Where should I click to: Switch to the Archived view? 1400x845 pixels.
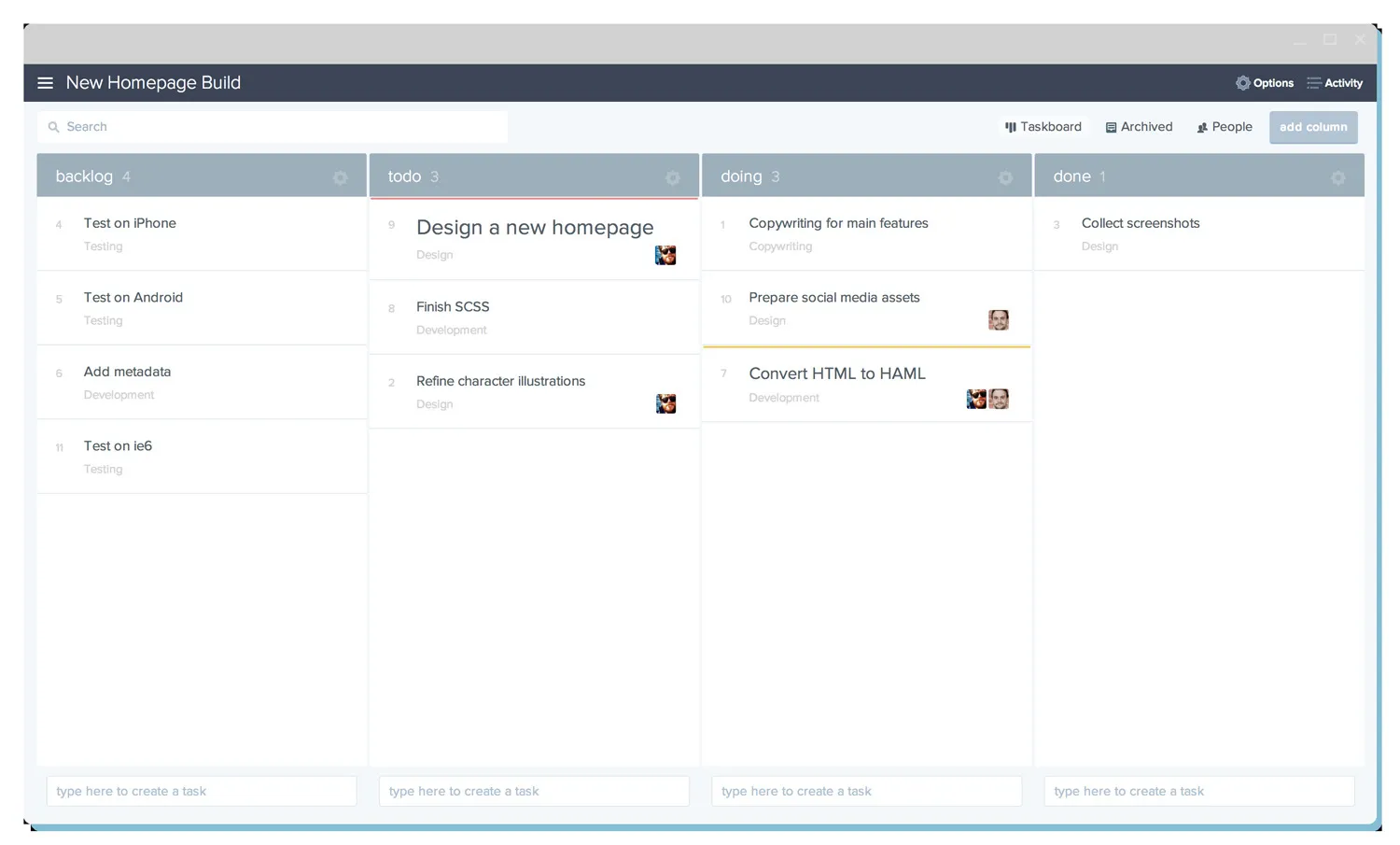click(1139, 126)
